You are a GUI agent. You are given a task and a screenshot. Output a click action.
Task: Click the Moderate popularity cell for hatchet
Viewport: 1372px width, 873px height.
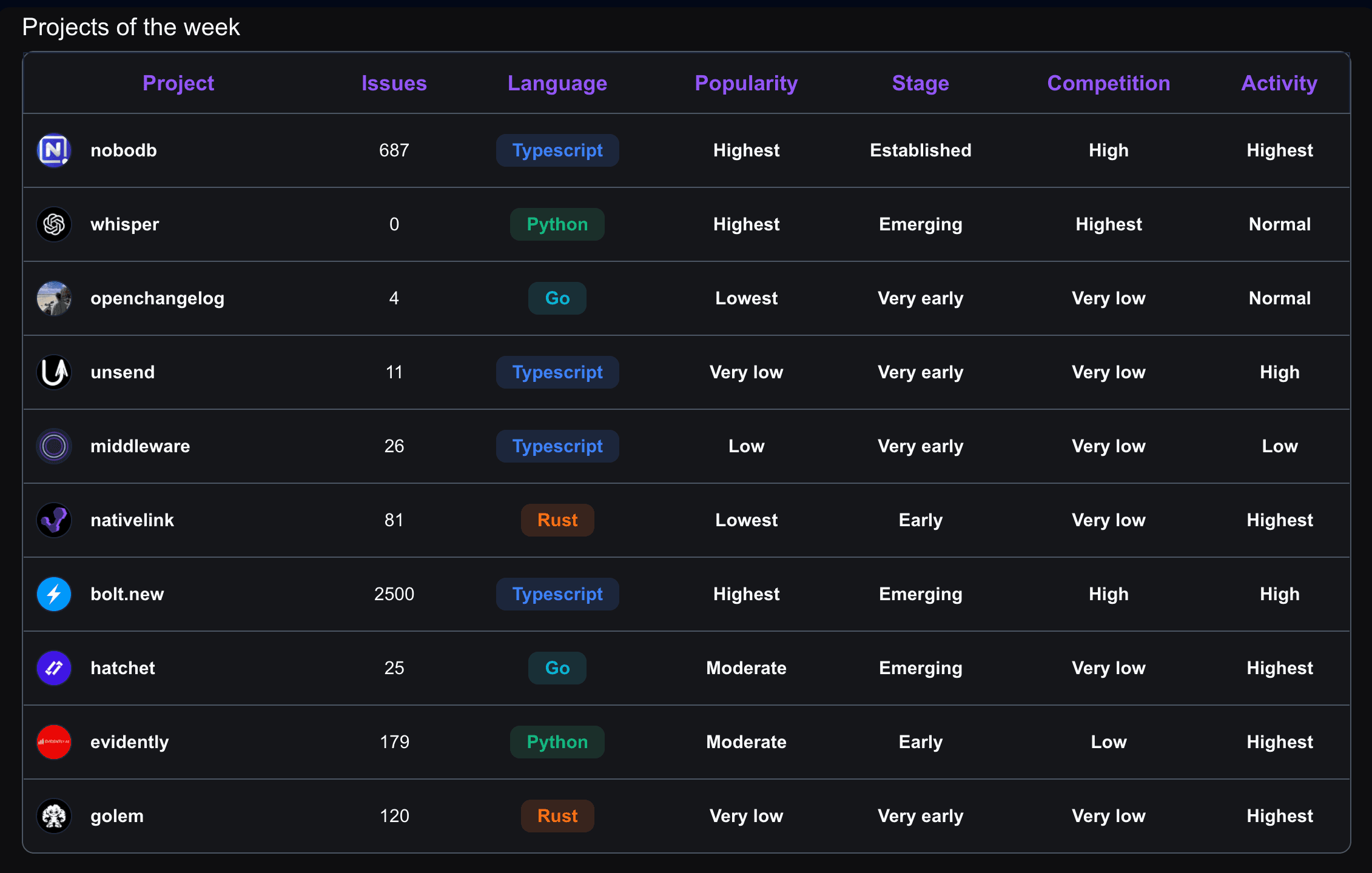[x=746, y=668]
